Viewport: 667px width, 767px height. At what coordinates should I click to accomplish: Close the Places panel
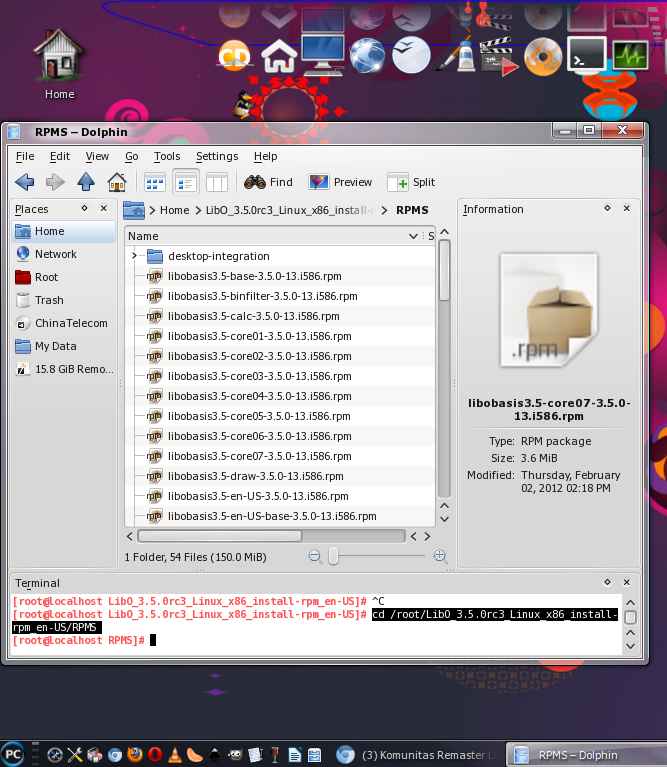click(104, 208)
